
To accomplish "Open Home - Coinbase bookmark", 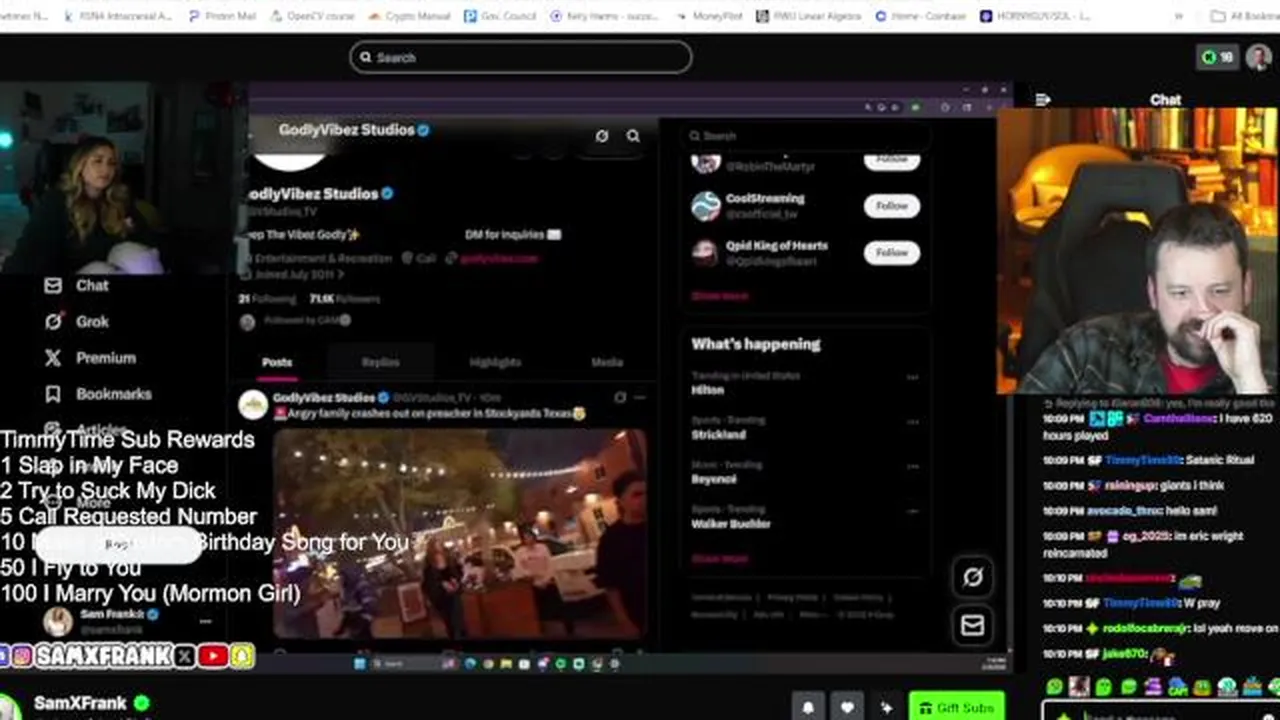I will [919, 16].
